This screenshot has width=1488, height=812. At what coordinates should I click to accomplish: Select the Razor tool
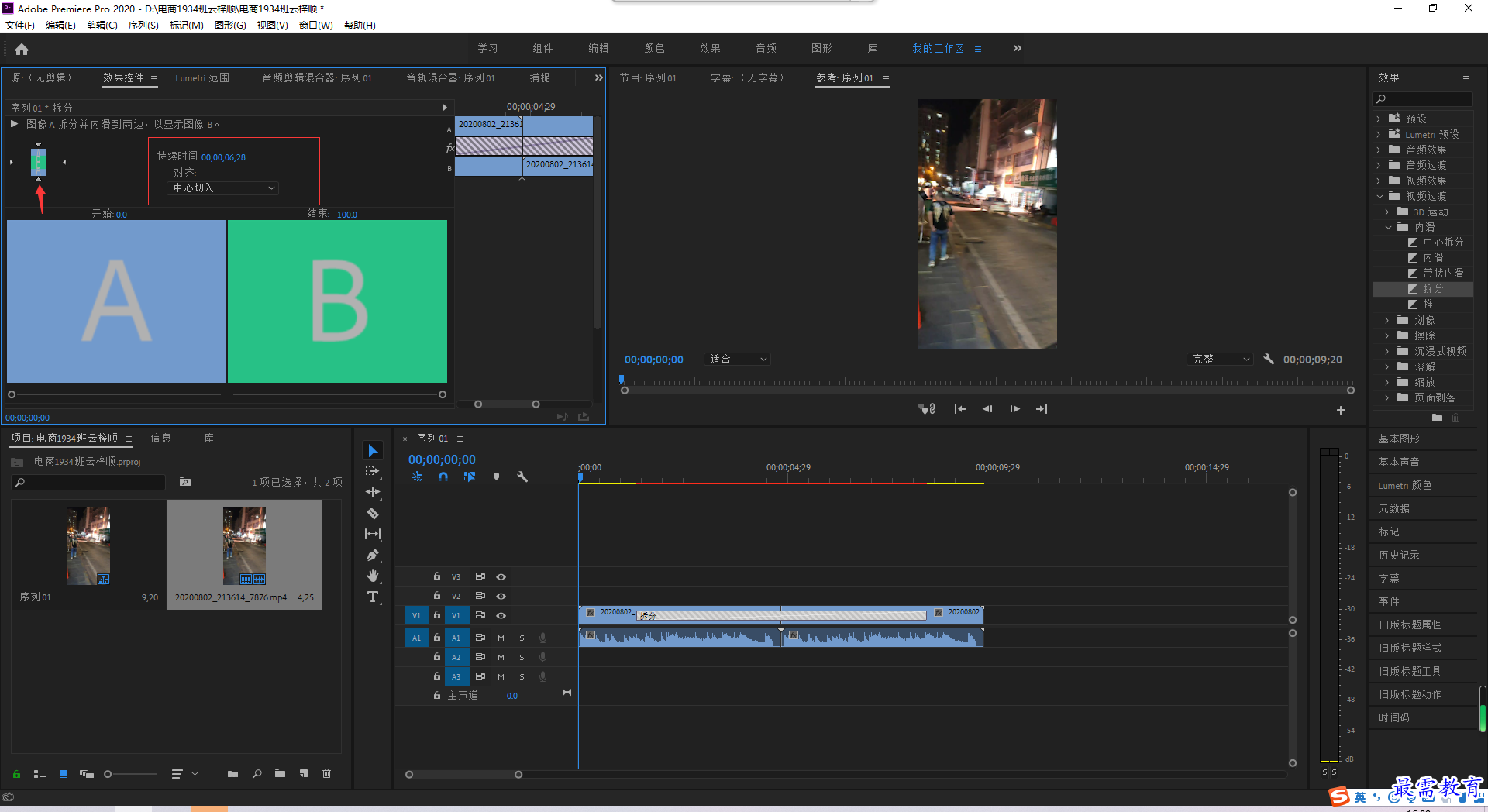click(373, 513)
